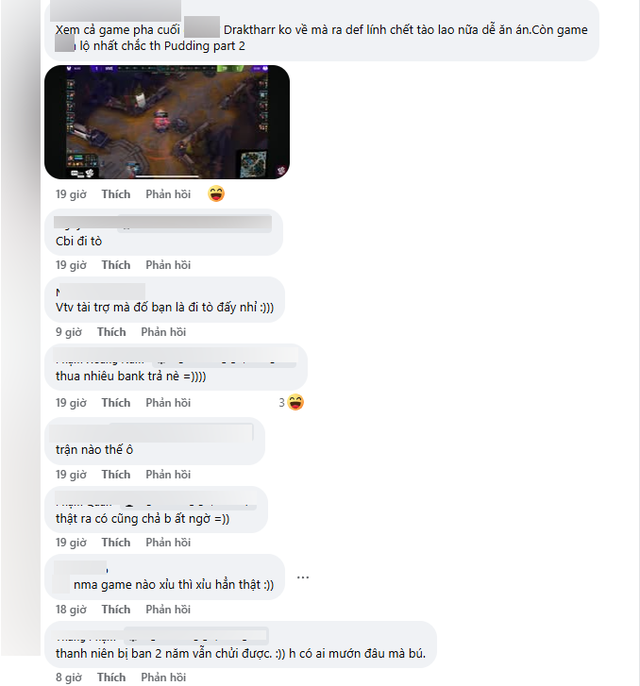This screenshot has width=640, height=686.
Task: Like the comment 'trận nào thế ô'
Action: coord(116,475)
